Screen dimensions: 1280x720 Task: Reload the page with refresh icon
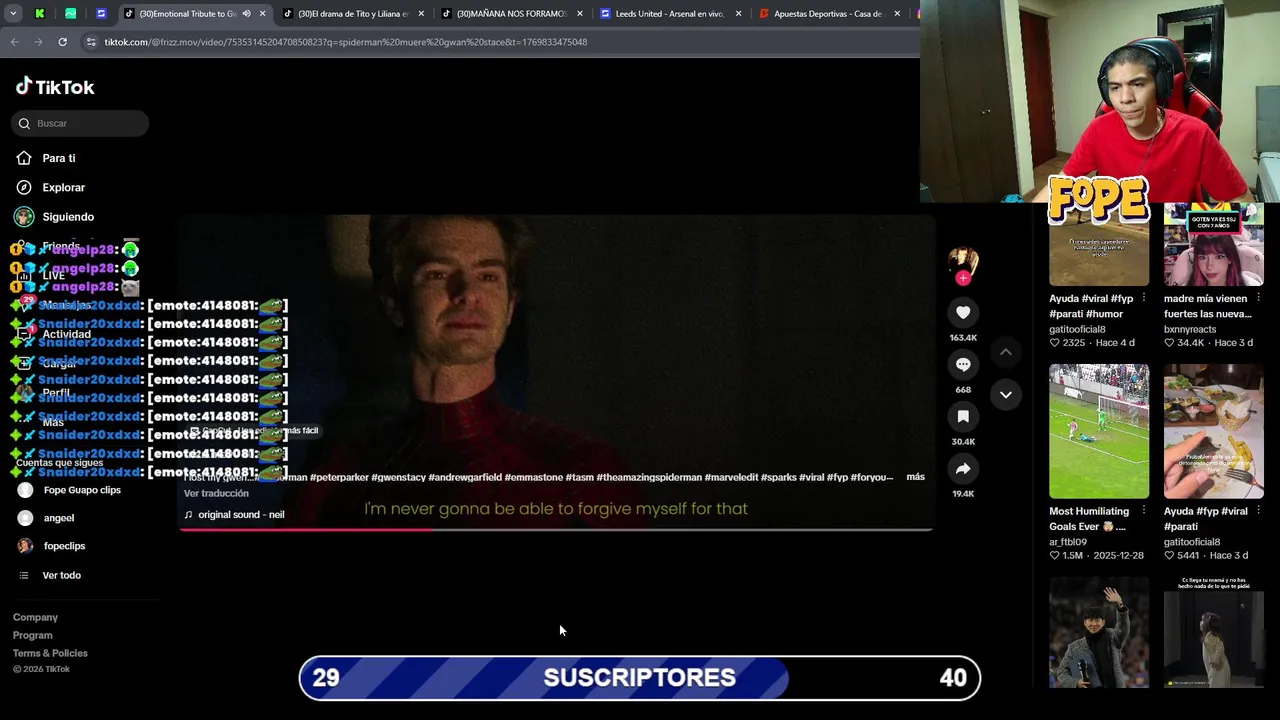pos(62,42)
